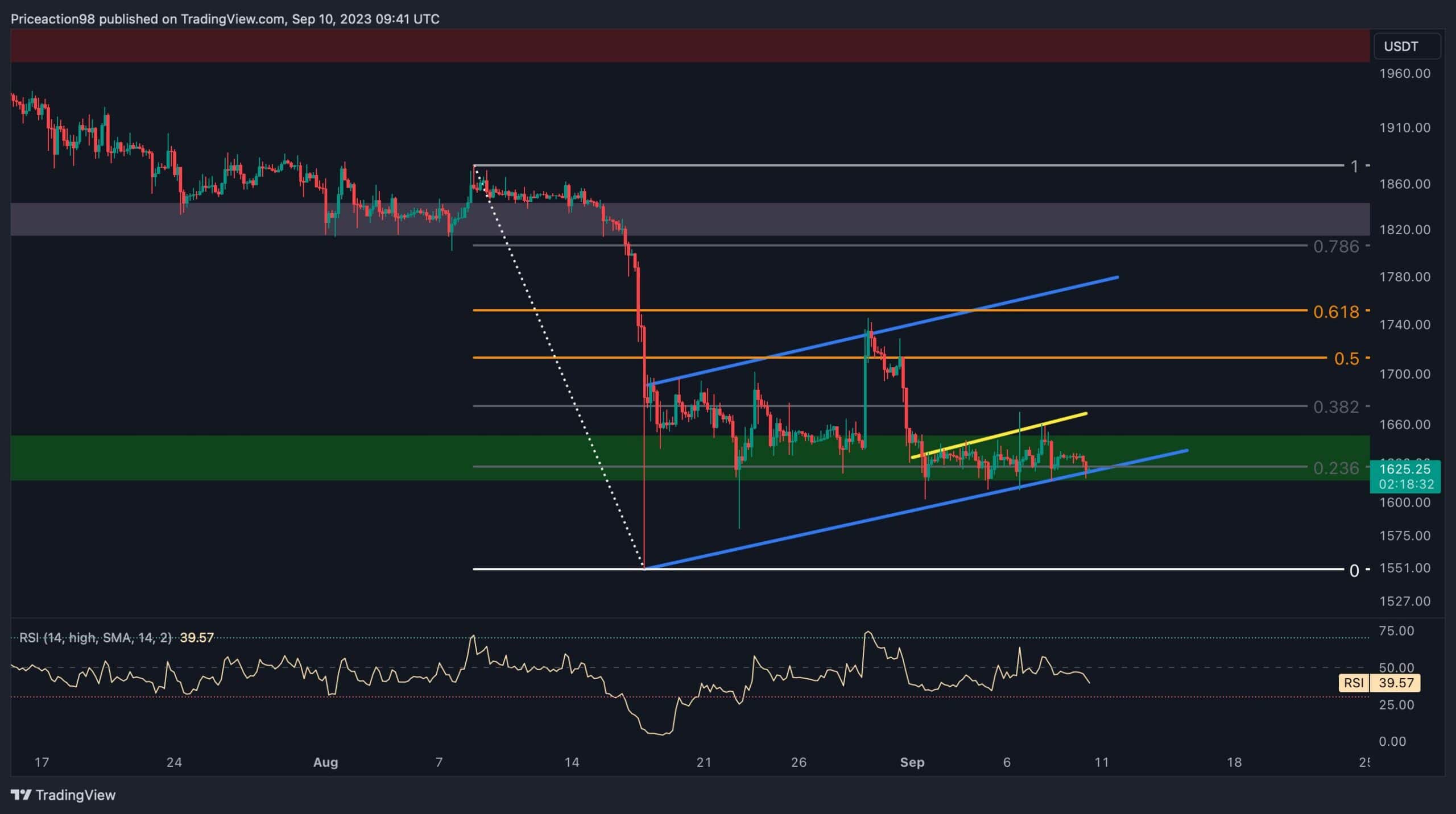This screenshot has height=814, width=1456.
Task: Select the 0.236 Fibonacci level label
Action: [1335, 468]
